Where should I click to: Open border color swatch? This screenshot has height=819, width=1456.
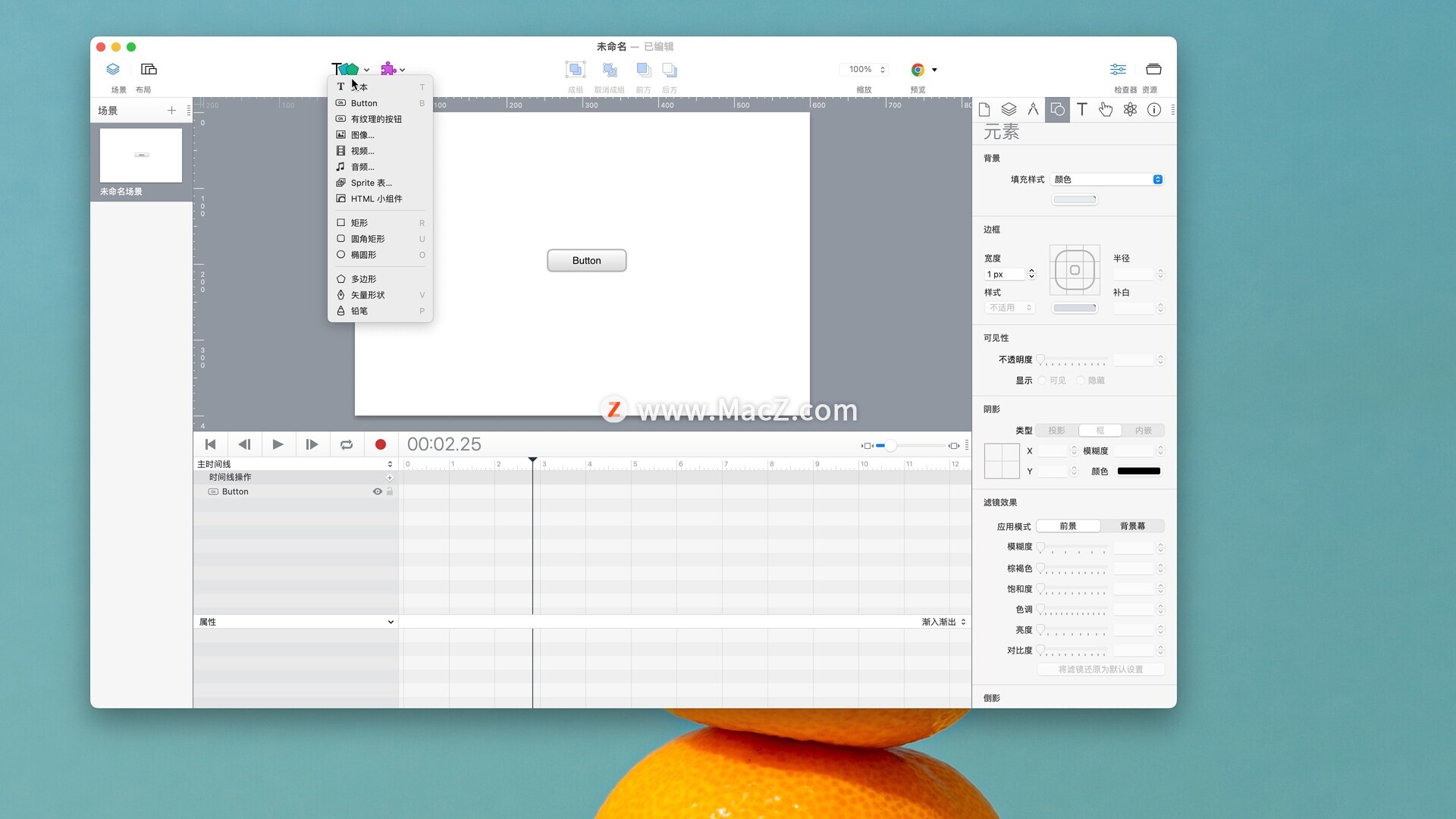click(1075, 308)
